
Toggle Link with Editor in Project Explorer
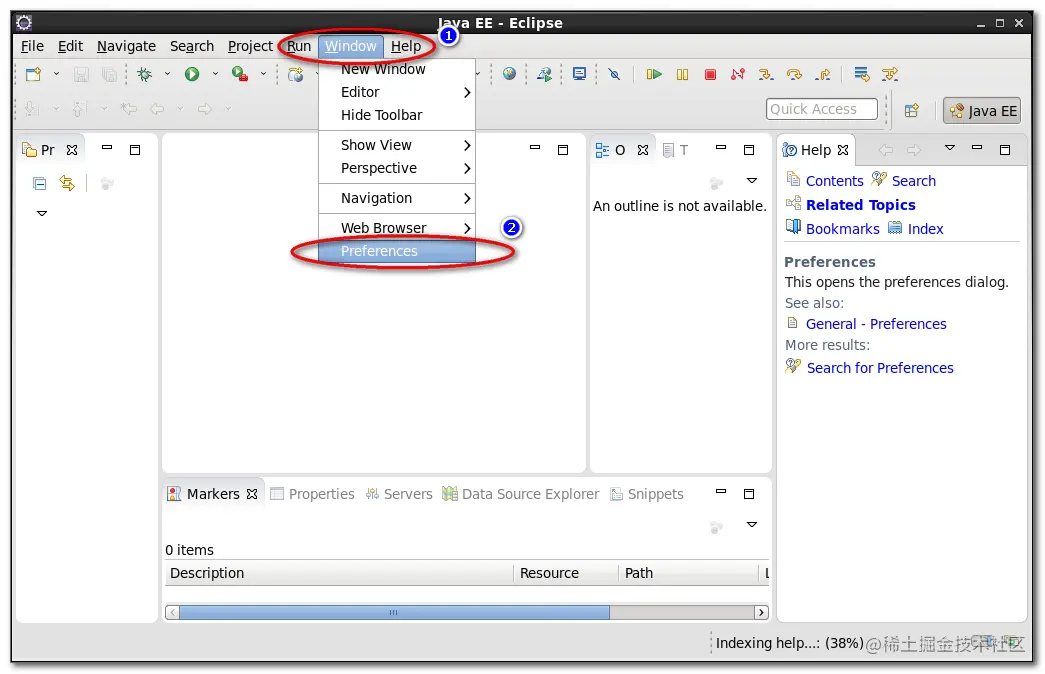tap(67, 183)
